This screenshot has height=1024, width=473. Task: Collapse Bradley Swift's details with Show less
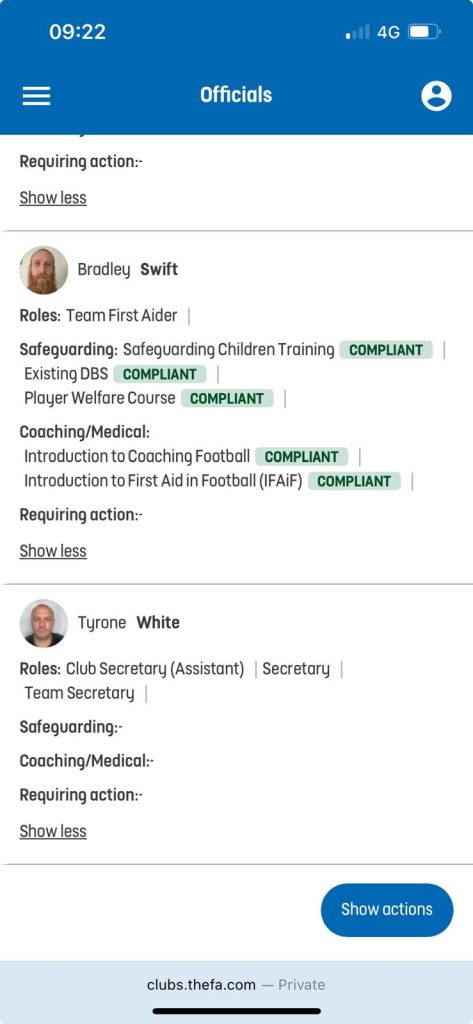pos(53,551)
